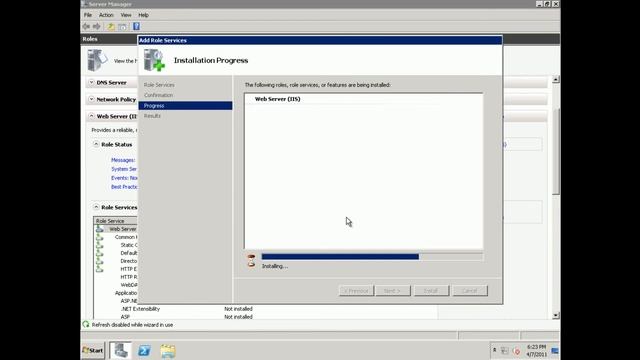Click the Messages link under Role Status
Viewport: 640px width, 360px height.
click(123, 160)
